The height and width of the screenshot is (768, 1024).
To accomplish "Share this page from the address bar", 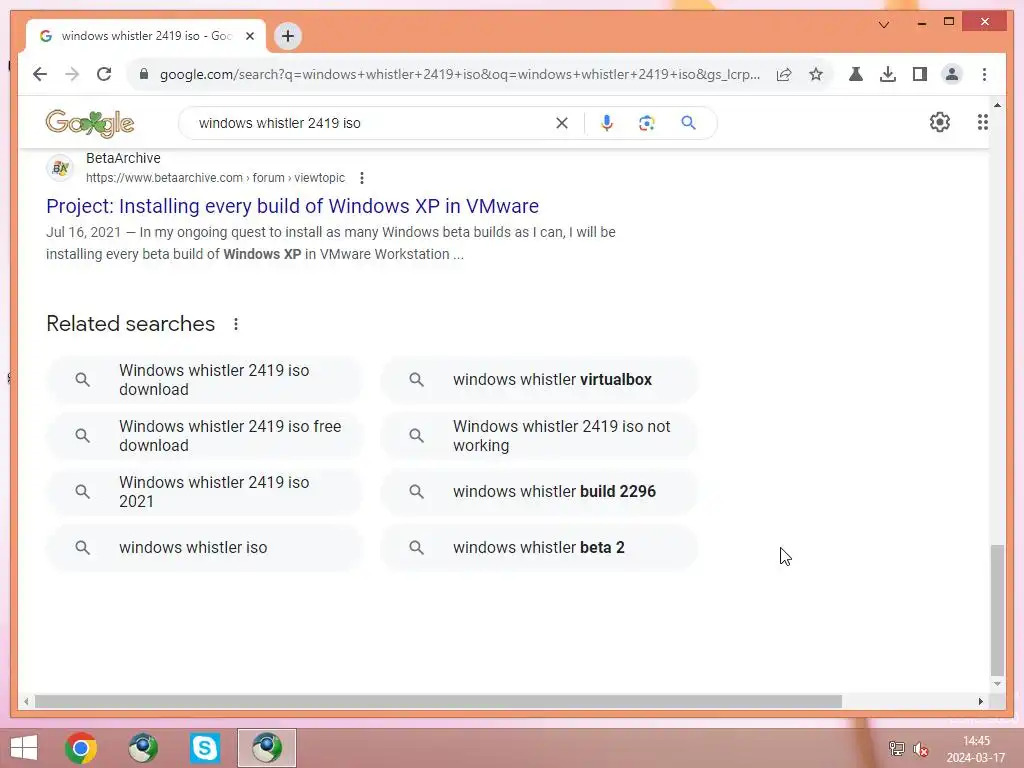I will pos(784,74).
